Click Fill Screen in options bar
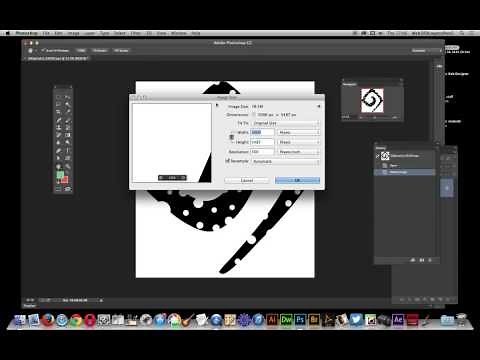Screen dimensions: 480x360 pyautogui.click(x=121, y=50)
